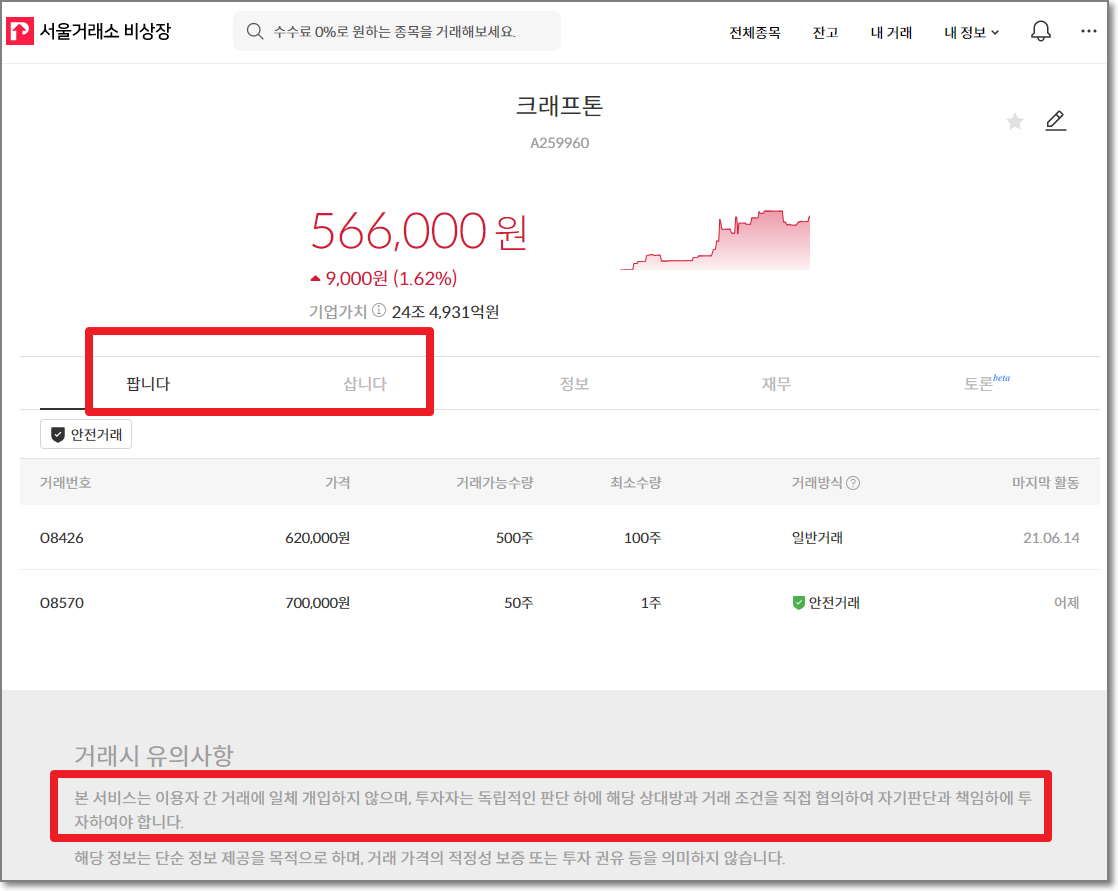Click 일반거래 trade type cell
The image size is (1118, 891).
(817, 538)
